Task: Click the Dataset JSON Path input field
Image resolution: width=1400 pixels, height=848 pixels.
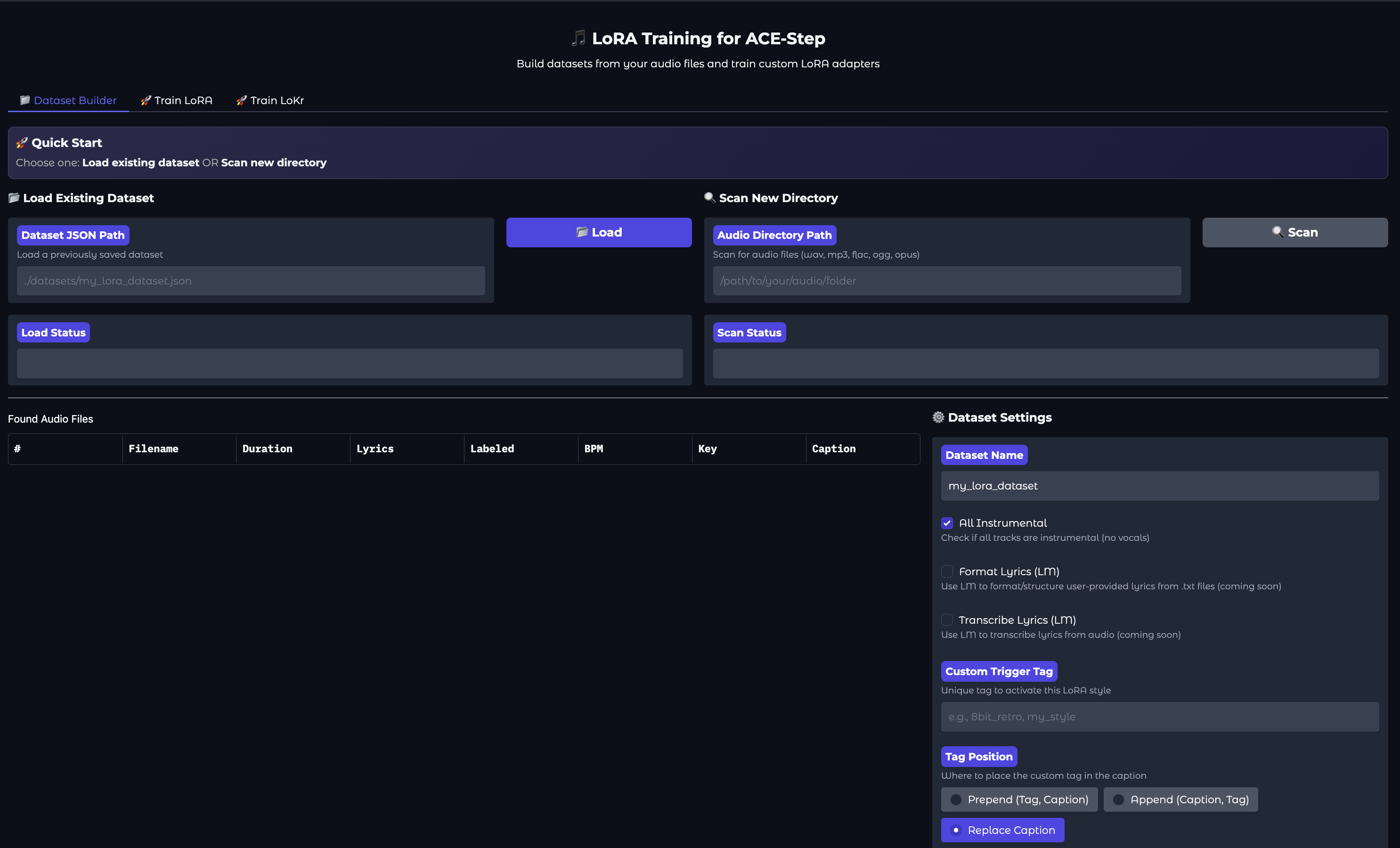Action: [251, 281]
